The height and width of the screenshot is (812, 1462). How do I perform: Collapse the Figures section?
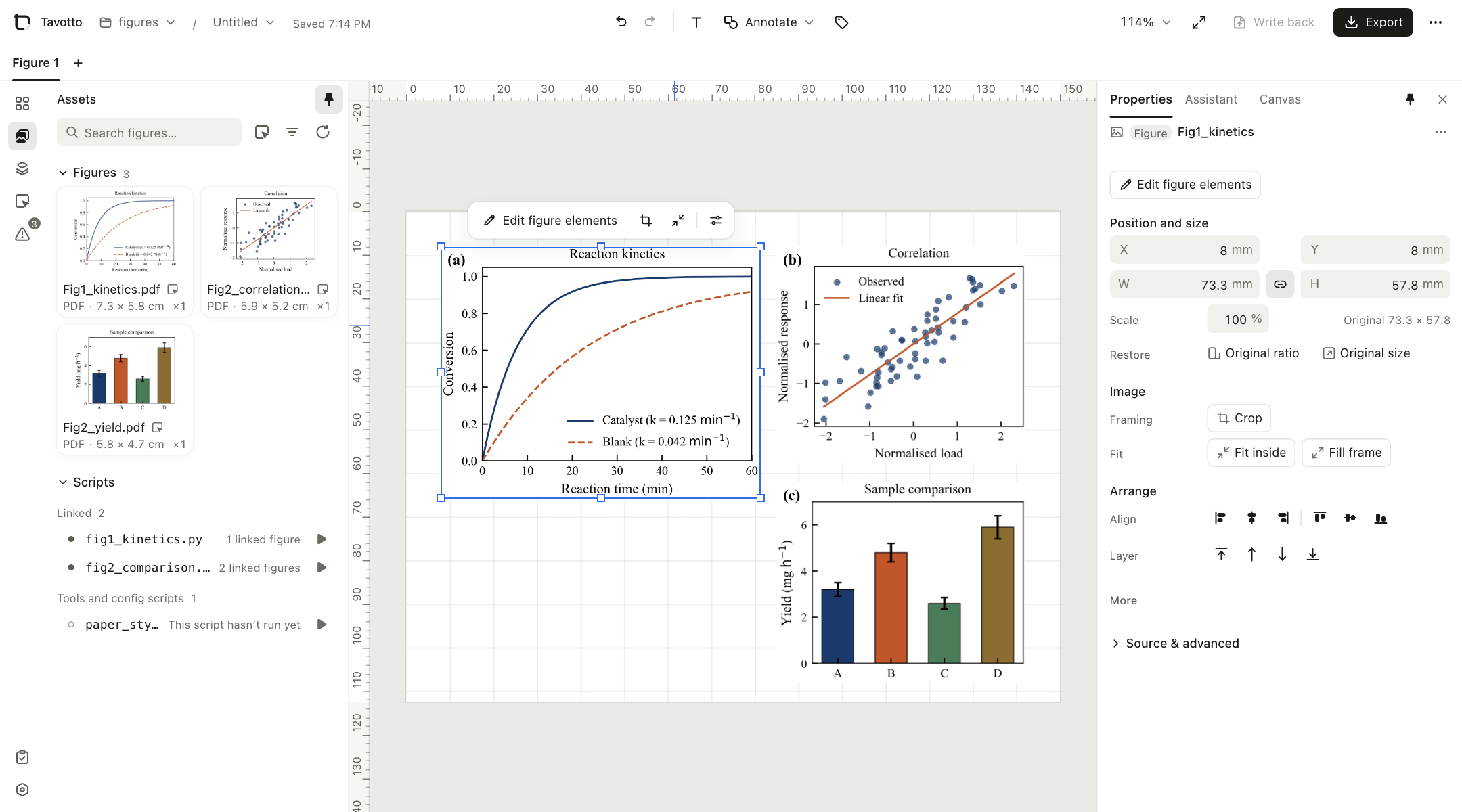[x=63, y=173]
